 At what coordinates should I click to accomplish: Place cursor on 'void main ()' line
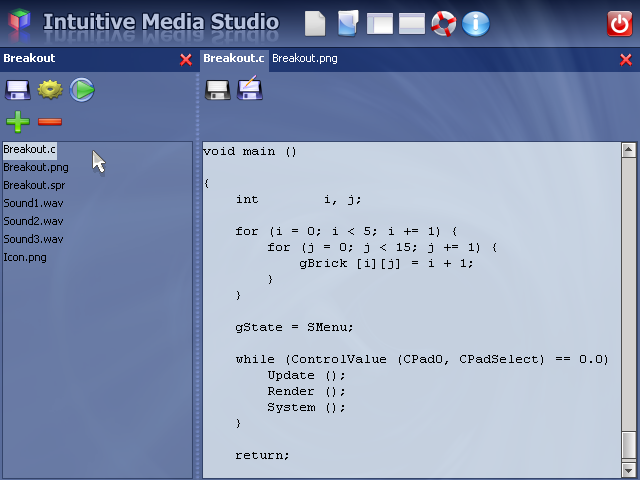[250, 151]
